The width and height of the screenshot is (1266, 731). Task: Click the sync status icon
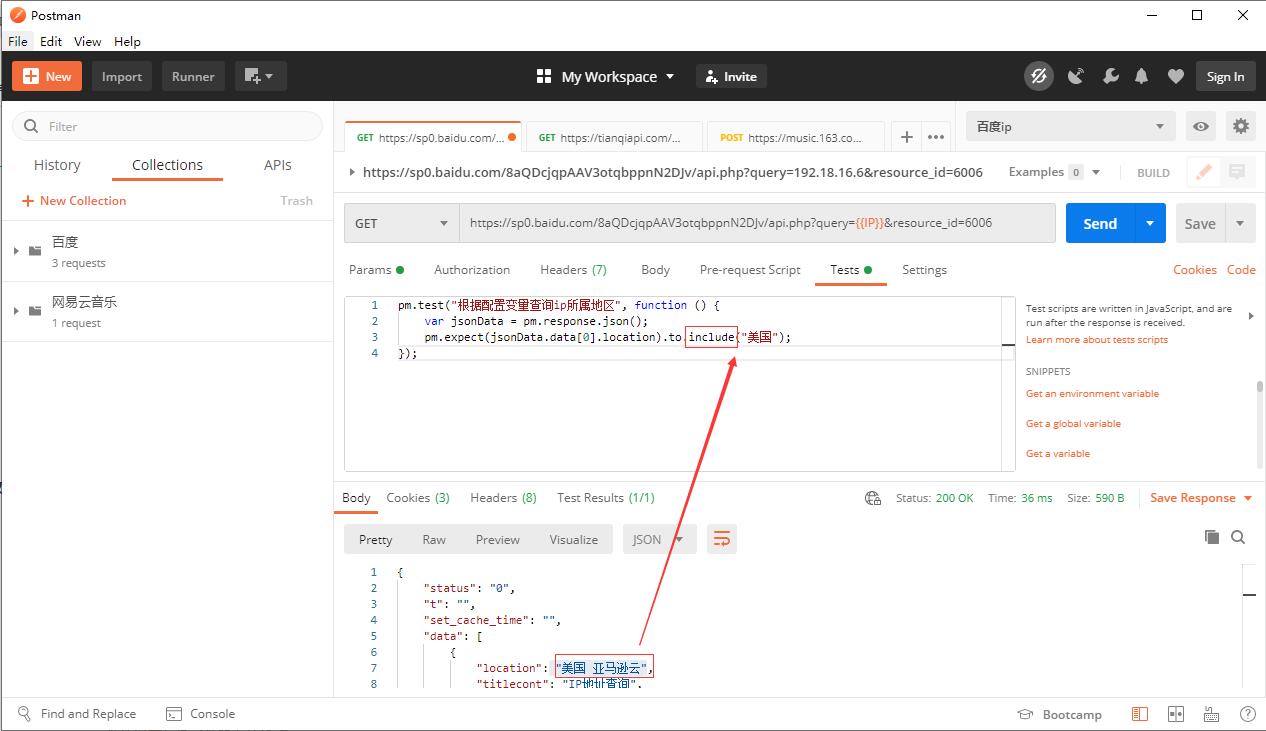[x=1039, y=76]
